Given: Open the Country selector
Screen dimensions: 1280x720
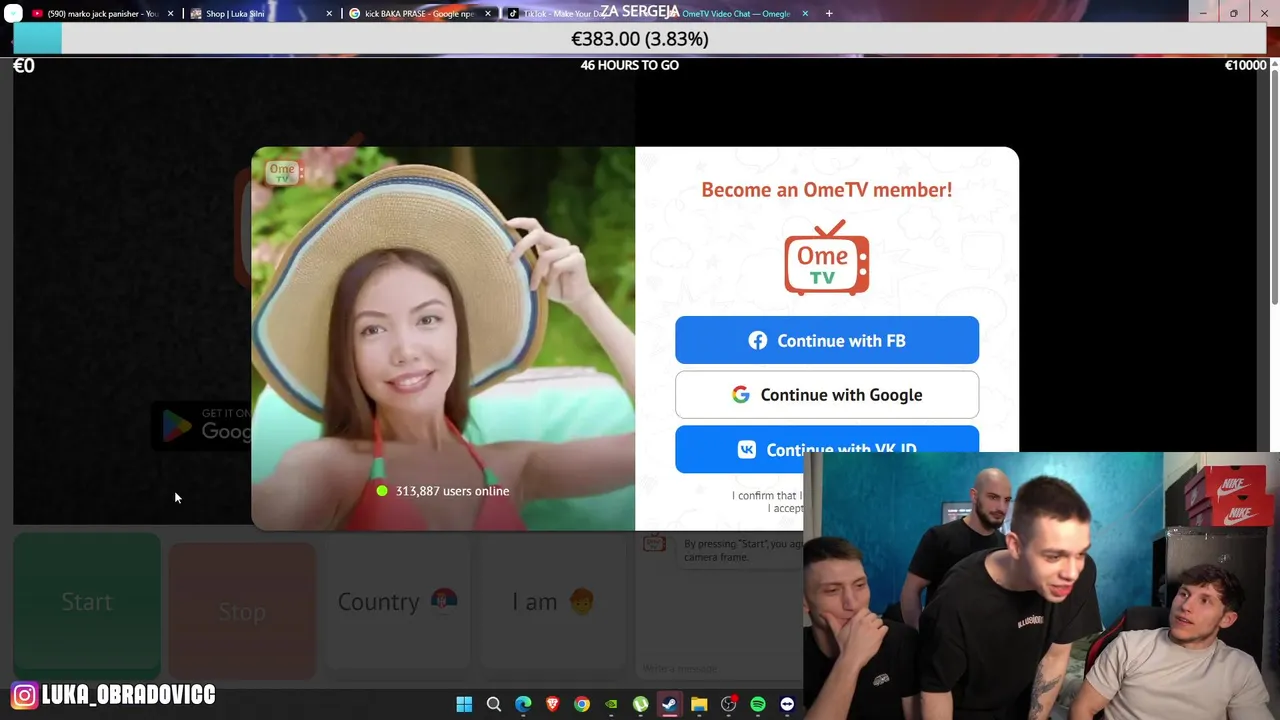Looking at the screenshot, I should (397, 602).
